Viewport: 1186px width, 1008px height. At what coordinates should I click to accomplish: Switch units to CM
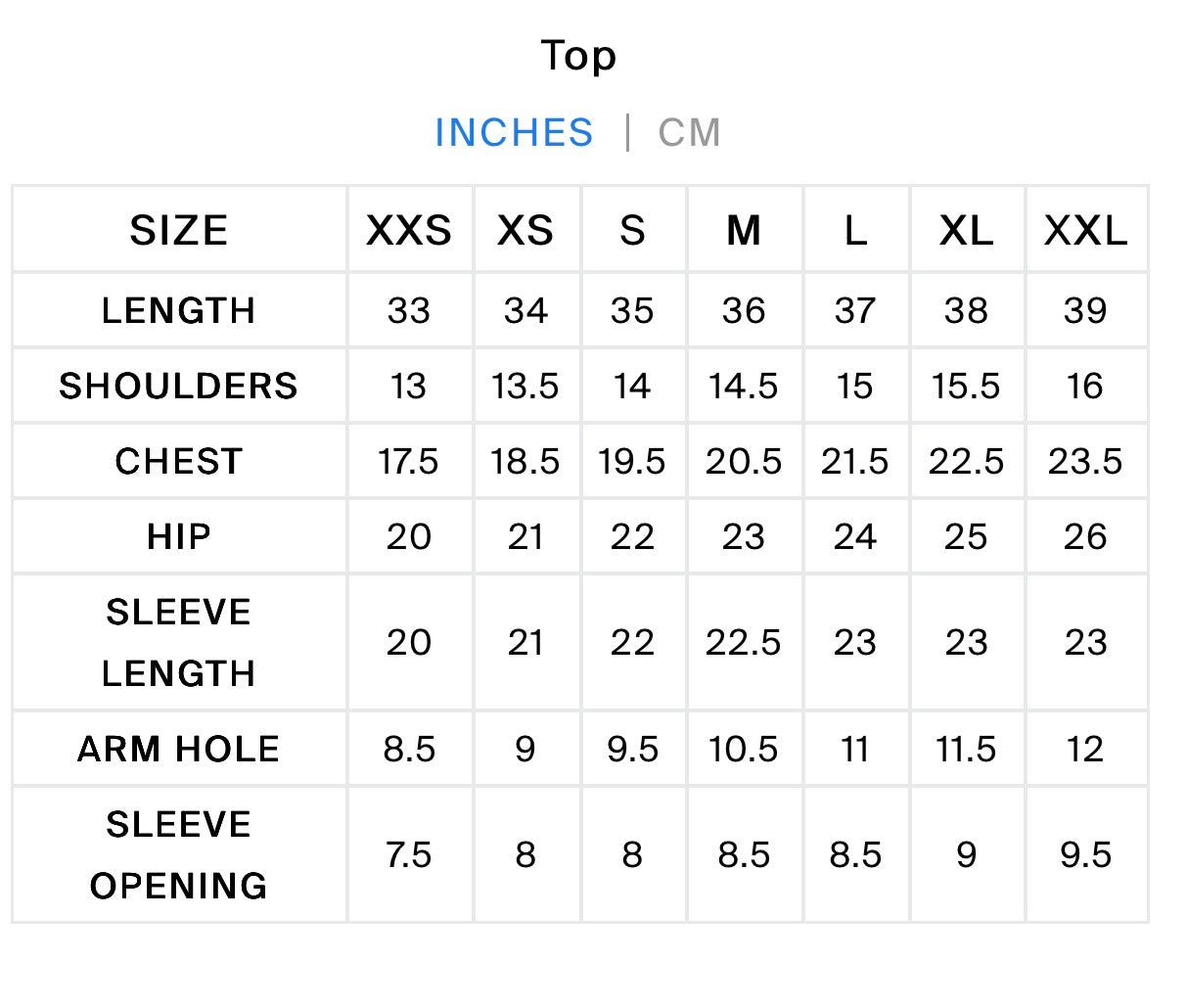pos(689,132)
